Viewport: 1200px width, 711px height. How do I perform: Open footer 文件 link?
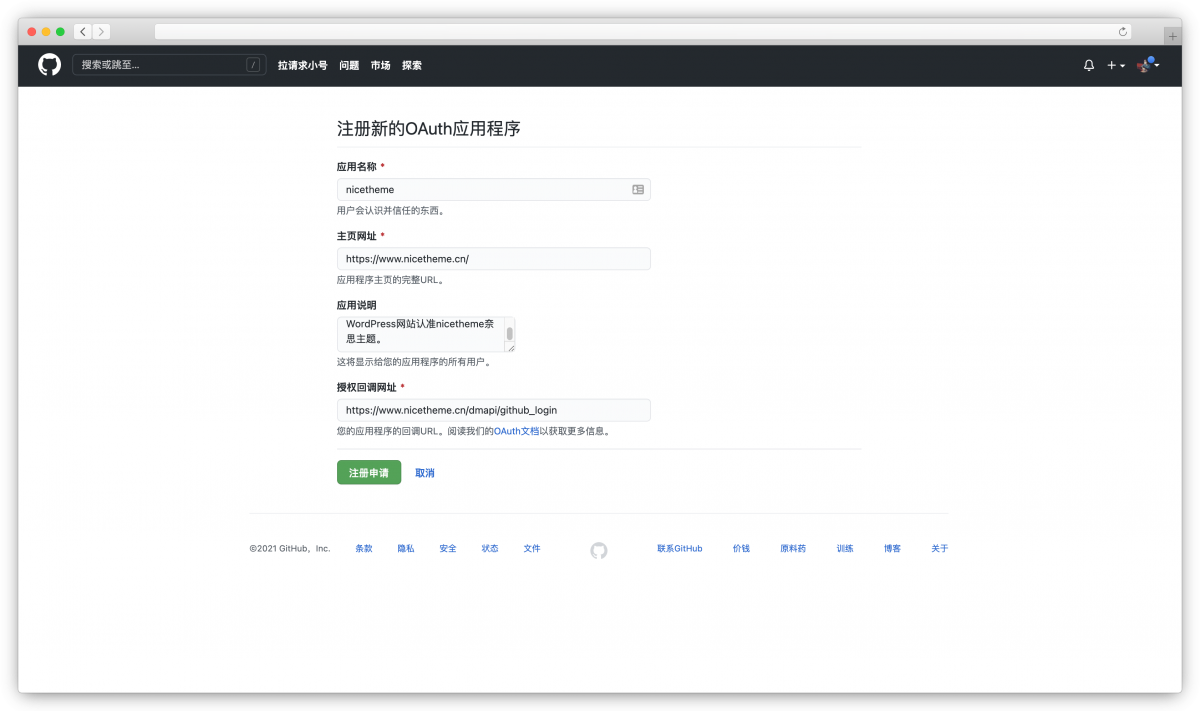[532, 549]
